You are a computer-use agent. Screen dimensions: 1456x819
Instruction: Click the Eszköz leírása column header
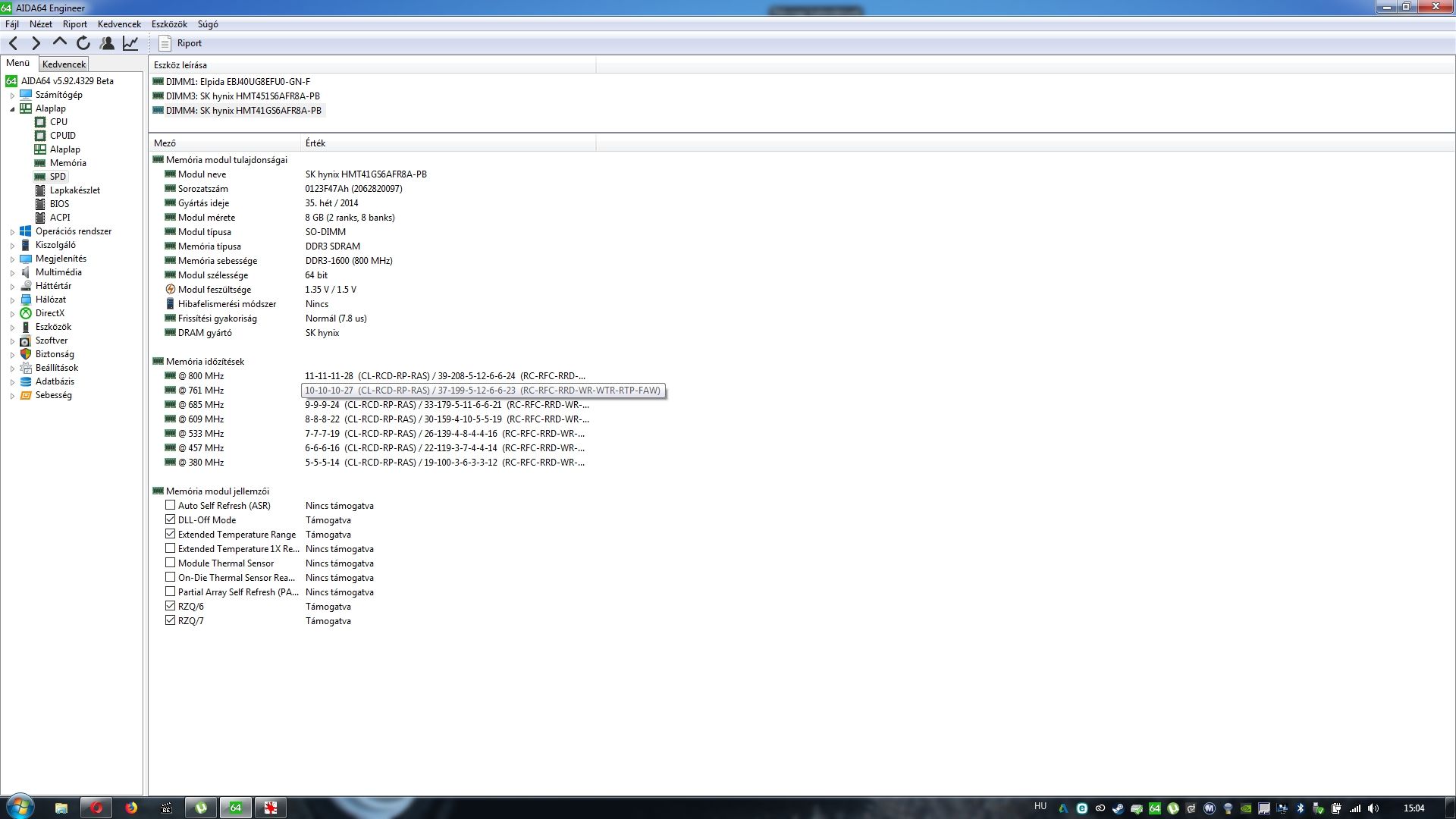tap(372, 64)
